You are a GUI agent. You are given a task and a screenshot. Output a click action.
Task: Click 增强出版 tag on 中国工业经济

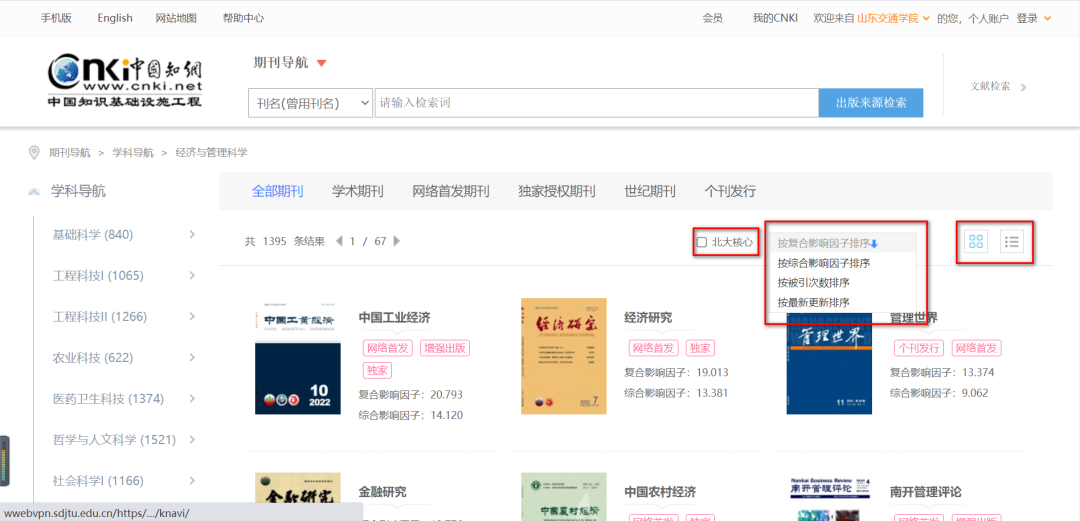click(445, 348)
